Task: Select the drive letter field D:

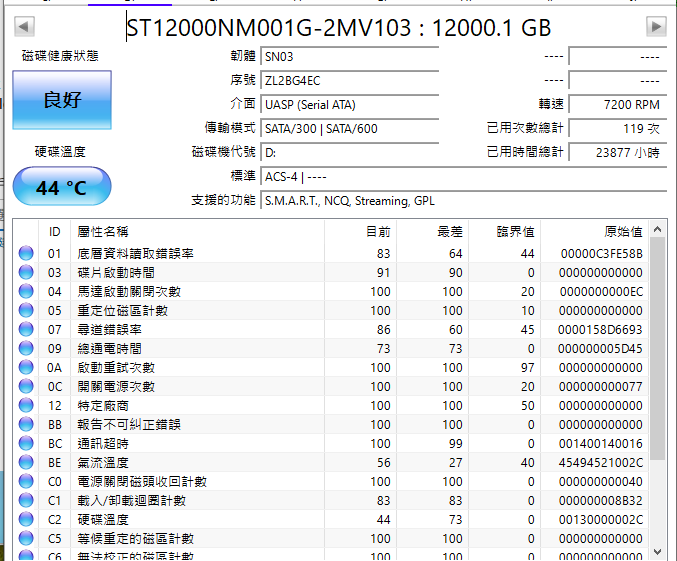Action: [350, 153]
